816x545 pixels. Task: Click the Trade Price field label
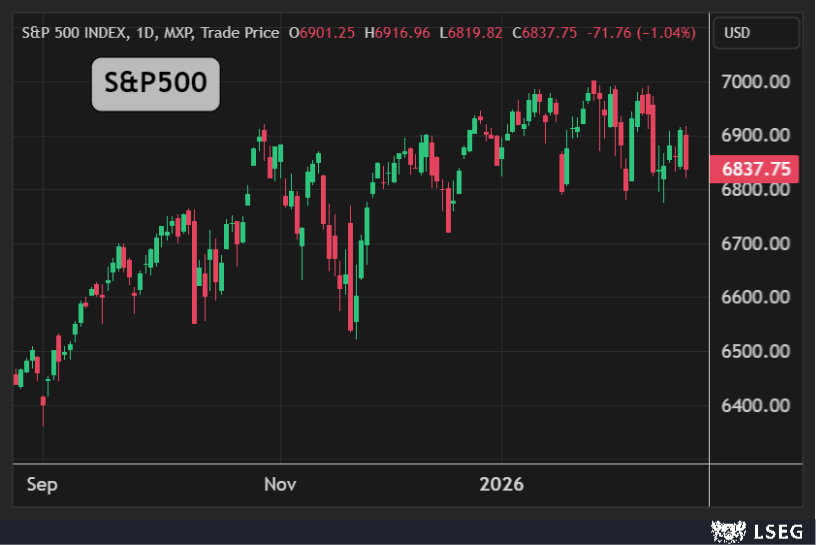(x=239, y=33)
